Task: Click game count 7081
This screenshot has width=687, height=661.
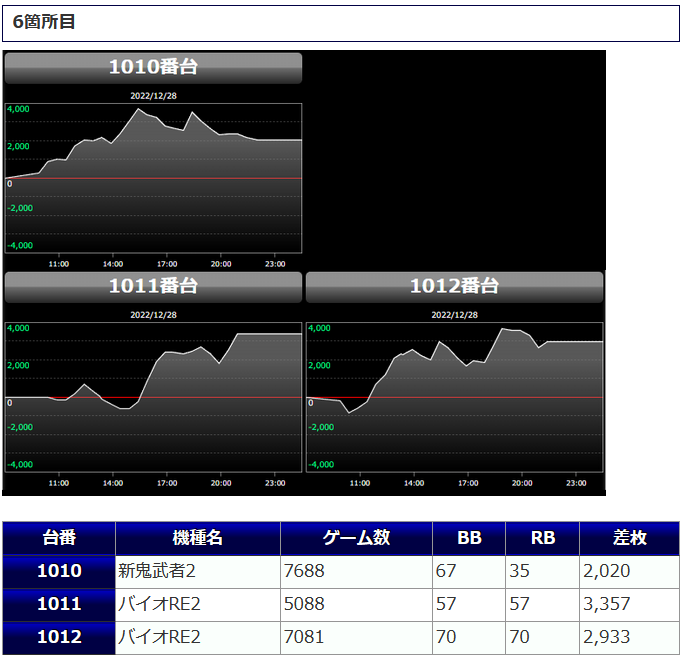Action: coord(304,637)
